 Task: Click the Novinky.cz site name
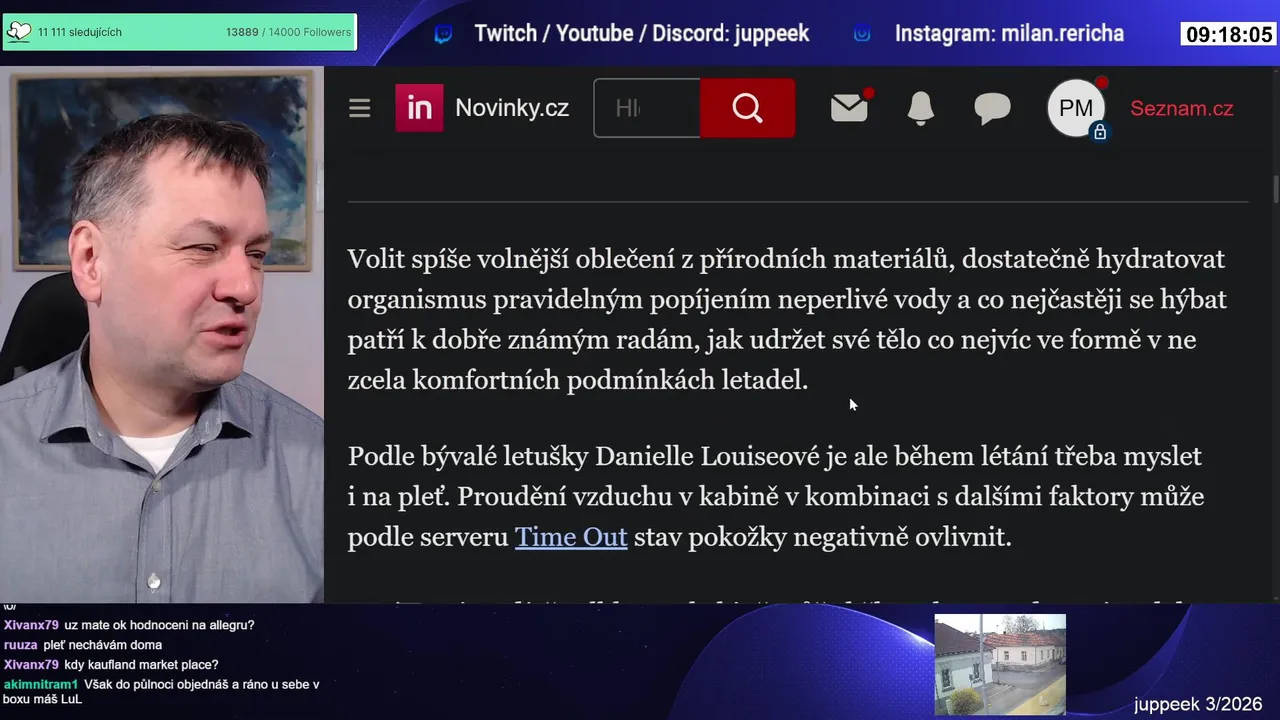point(512,108)
